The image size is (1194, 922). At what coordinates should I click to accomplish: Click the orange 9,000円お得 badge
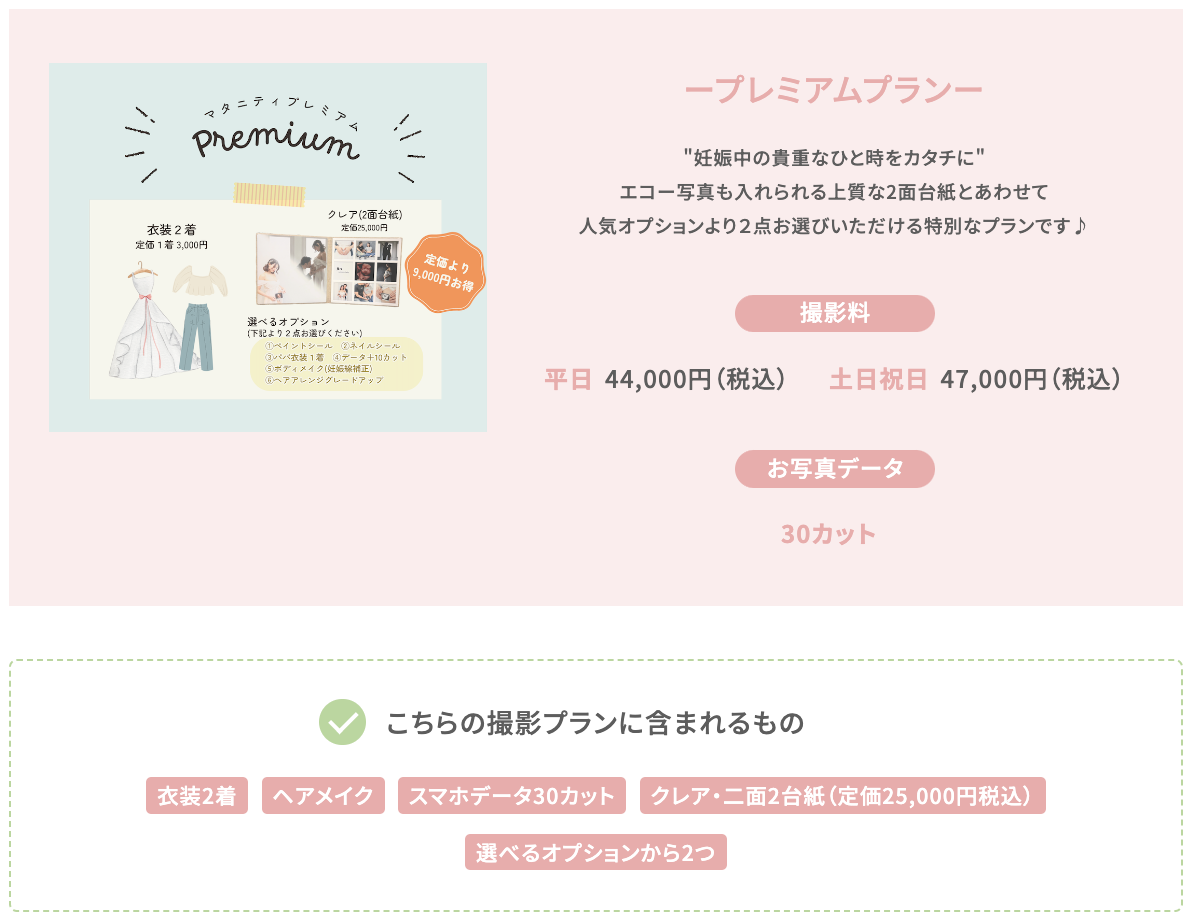(445, 273)
